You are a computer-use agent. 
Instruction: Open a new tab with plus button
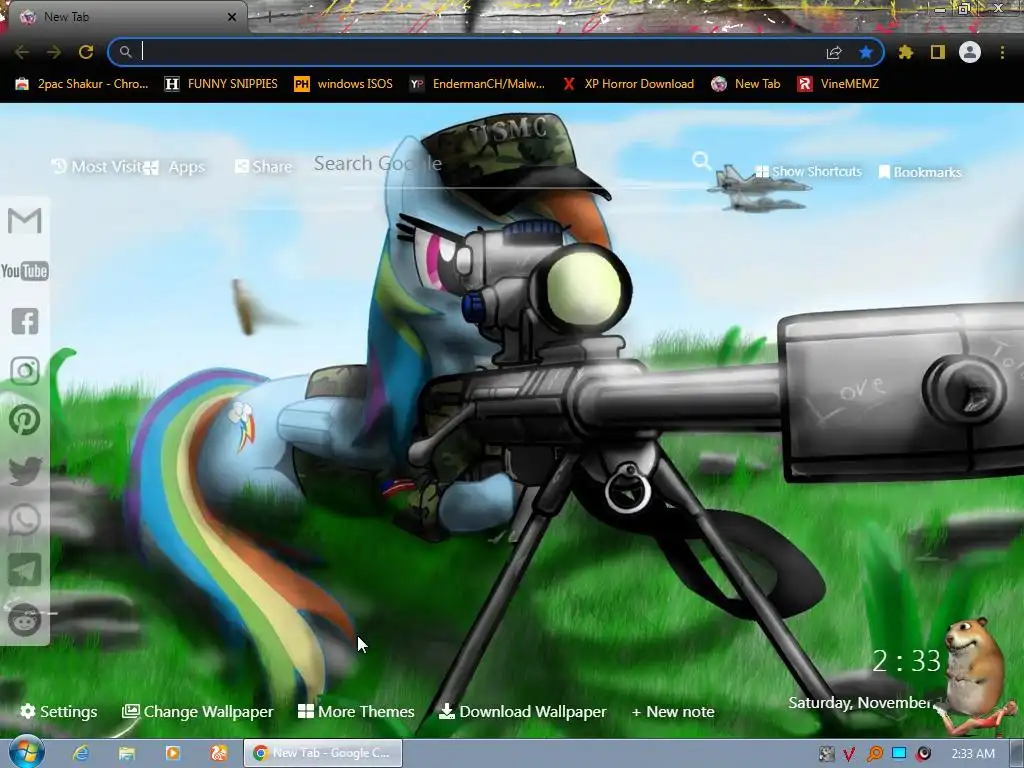pos(269,17)
